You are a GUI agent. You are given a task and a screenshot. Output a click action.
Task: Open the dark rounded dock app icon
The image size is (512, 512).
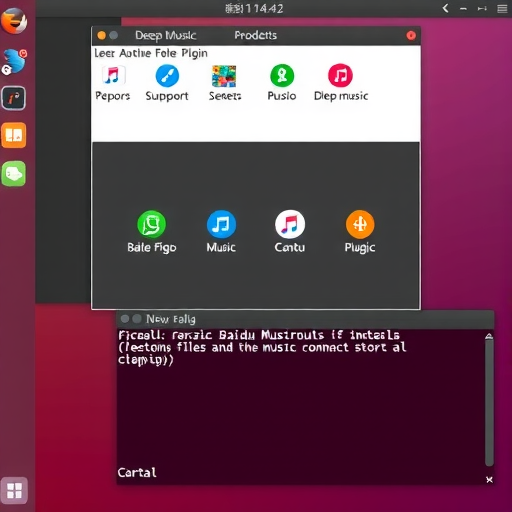coord(14,98)
